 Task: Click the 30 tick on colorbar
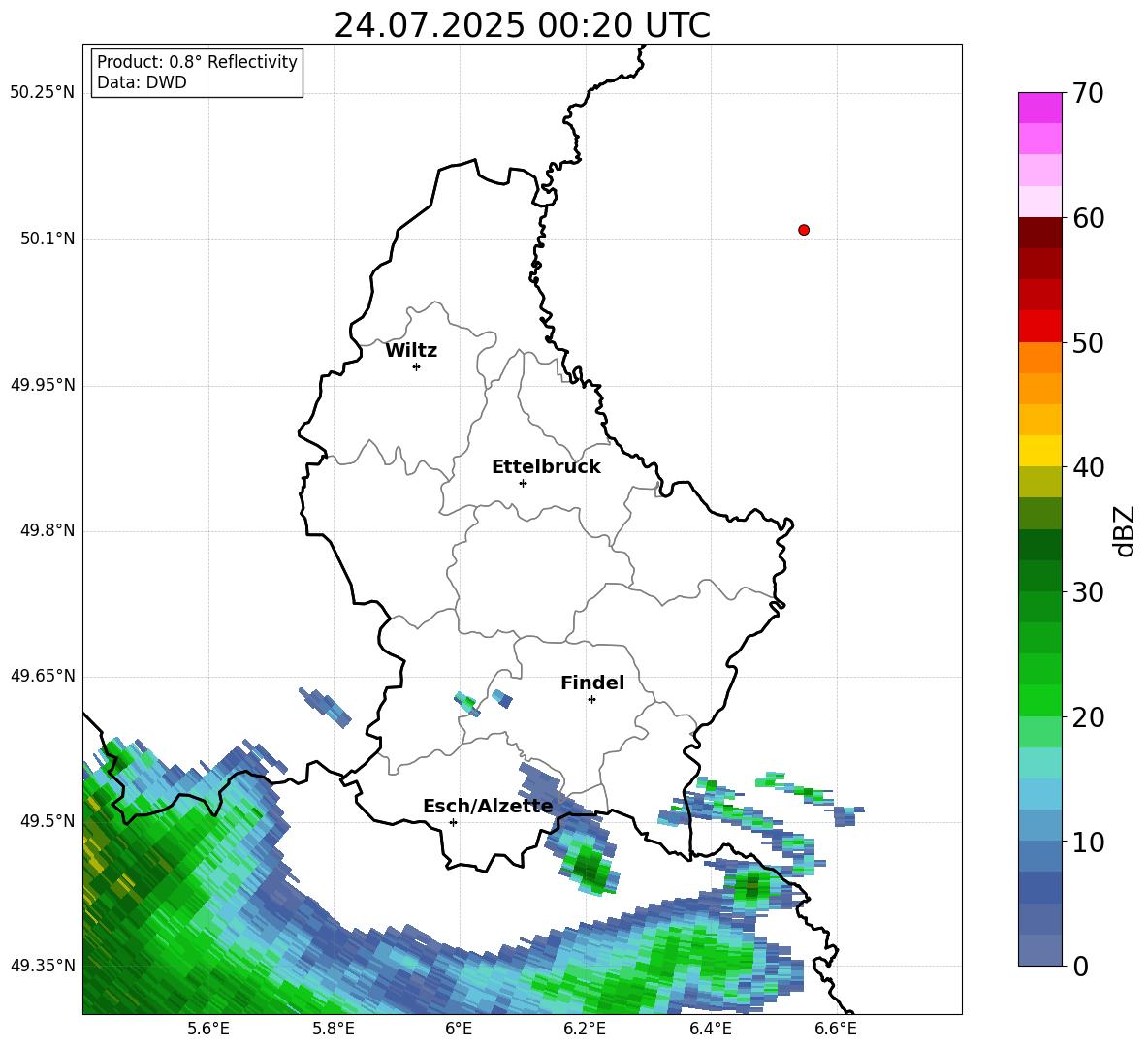[1088, 592]
